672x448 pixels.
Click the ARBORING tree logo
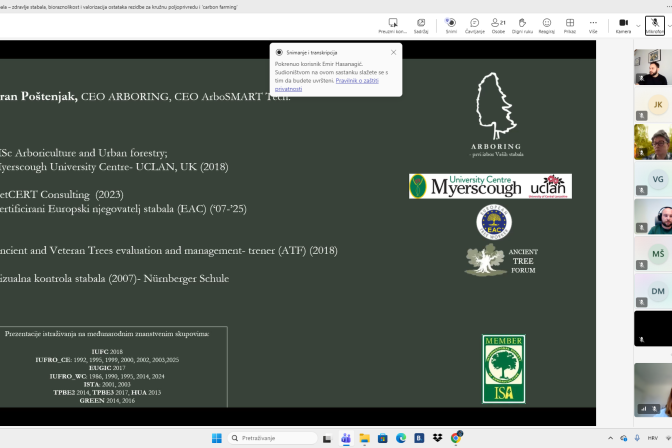pos(496,114)
